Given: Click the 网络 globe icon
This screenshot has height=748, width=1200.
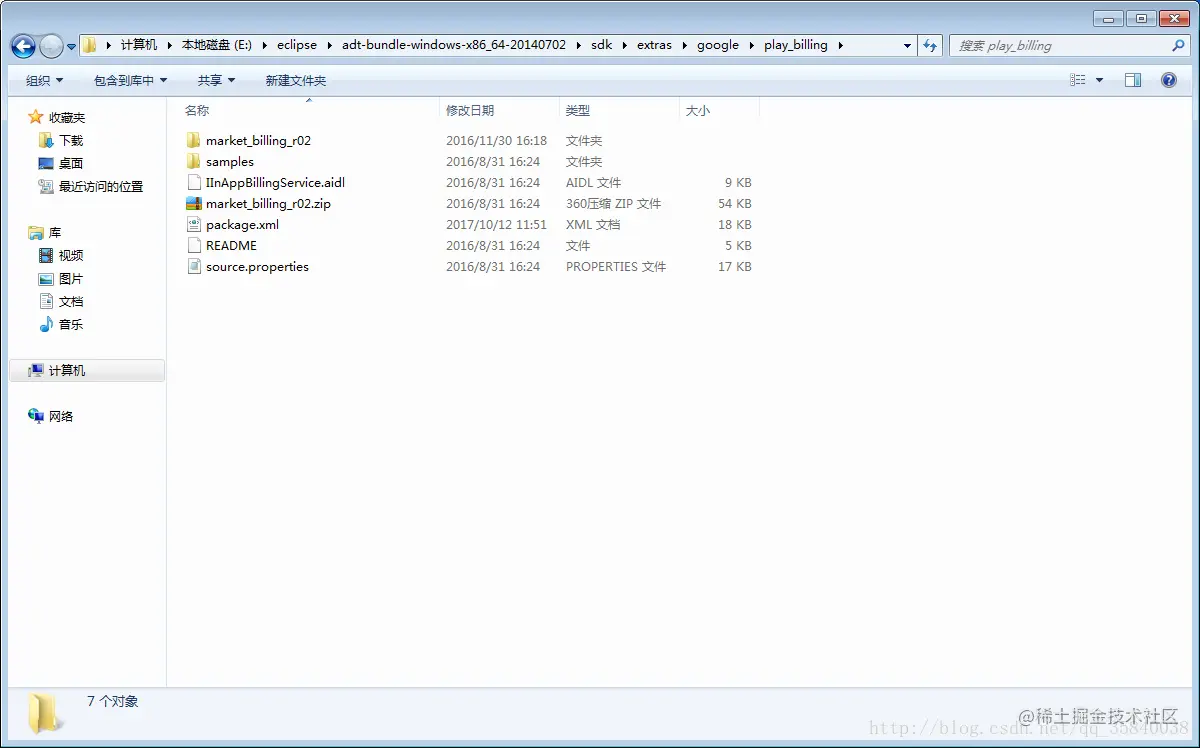Looking at the screenshot, I should click(36, 416).
